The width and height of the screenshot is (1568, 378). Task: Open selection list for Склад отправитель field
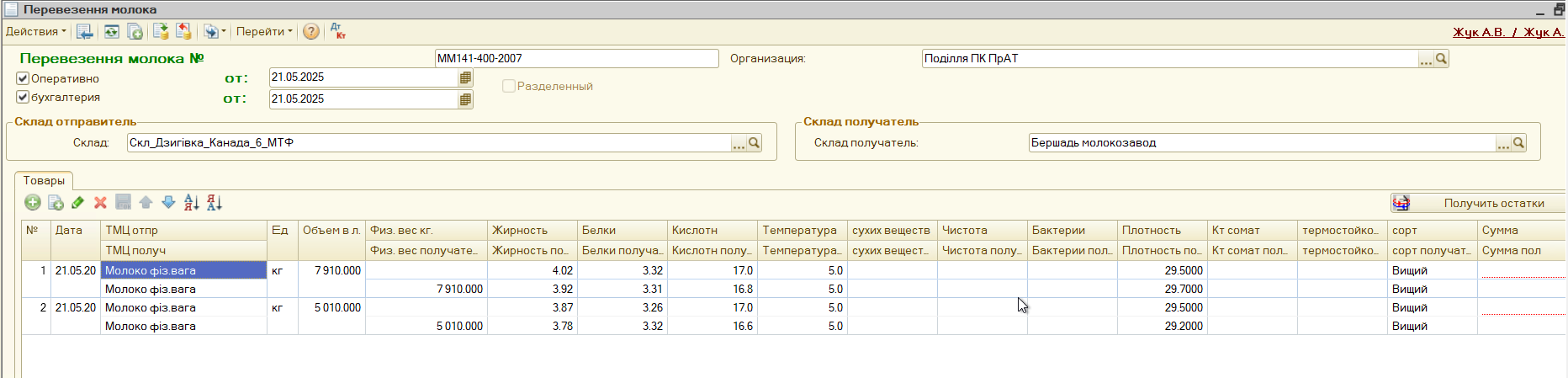pos(739,143)
